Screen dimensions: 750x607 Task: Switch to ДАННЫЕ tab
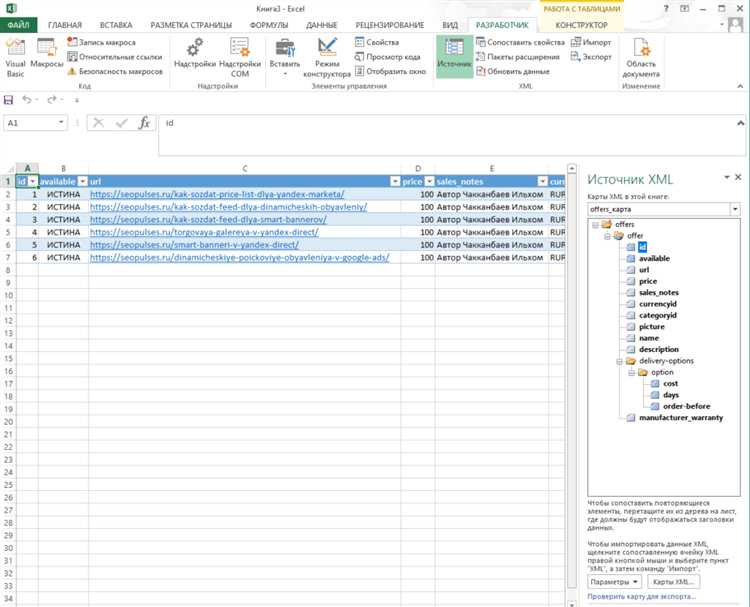pyautogui.click(x=322, y=25)
